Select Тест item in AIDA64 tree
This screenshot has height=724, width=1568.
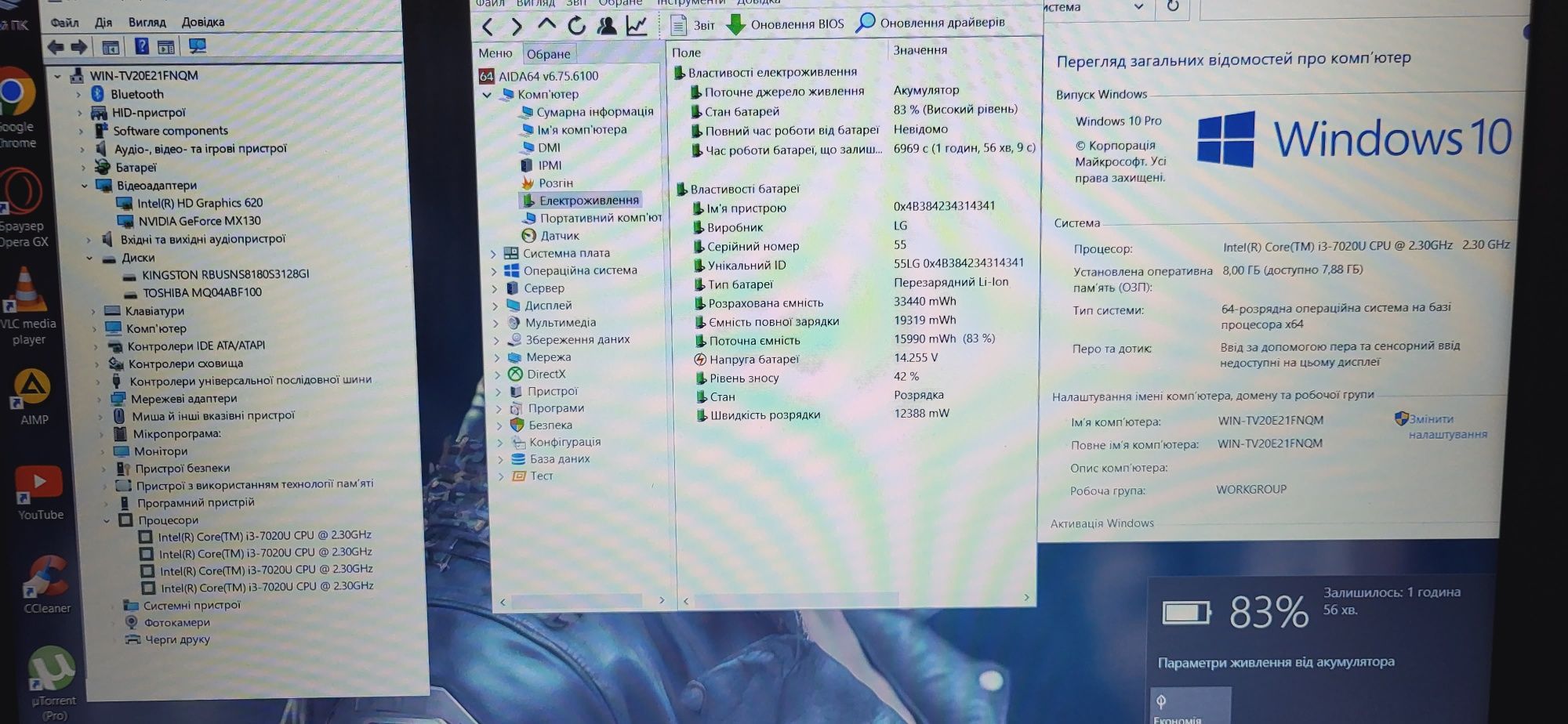[532, 476]
